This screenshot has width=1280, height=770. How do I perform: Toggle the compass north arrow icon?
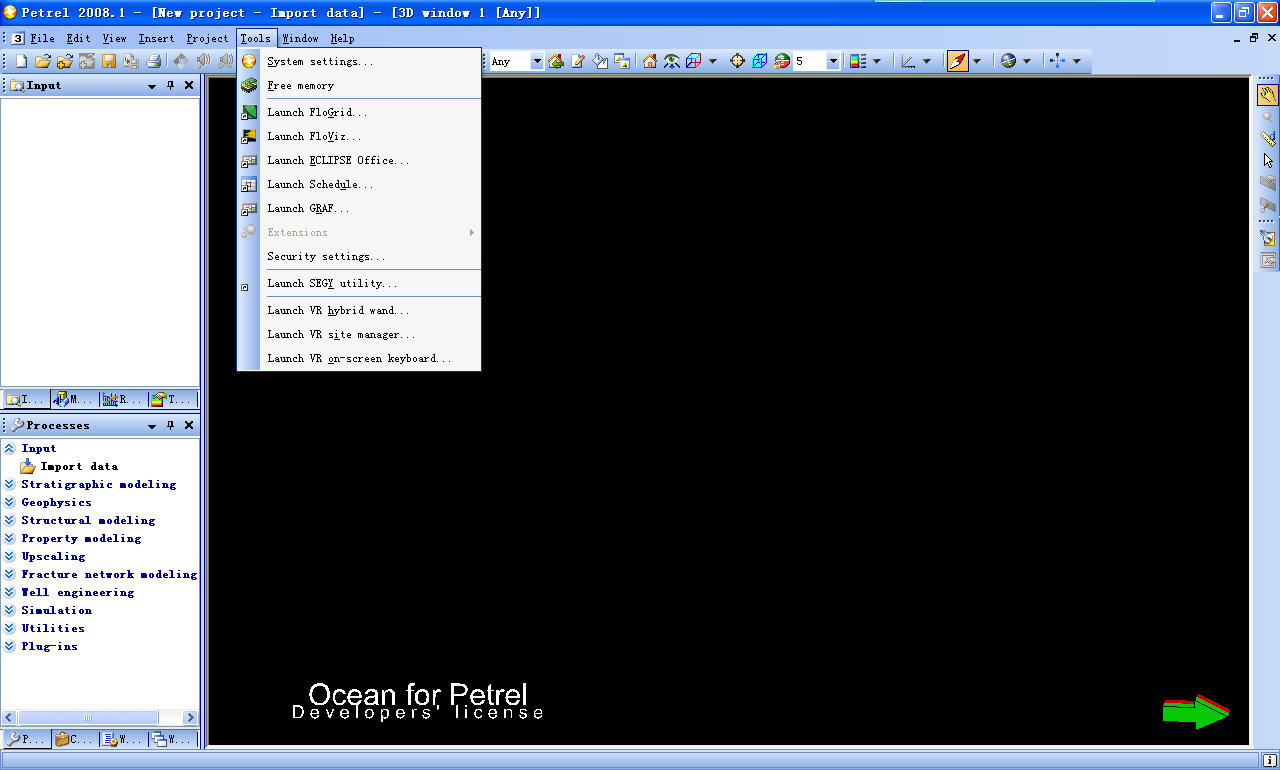(x=958, y=61)
